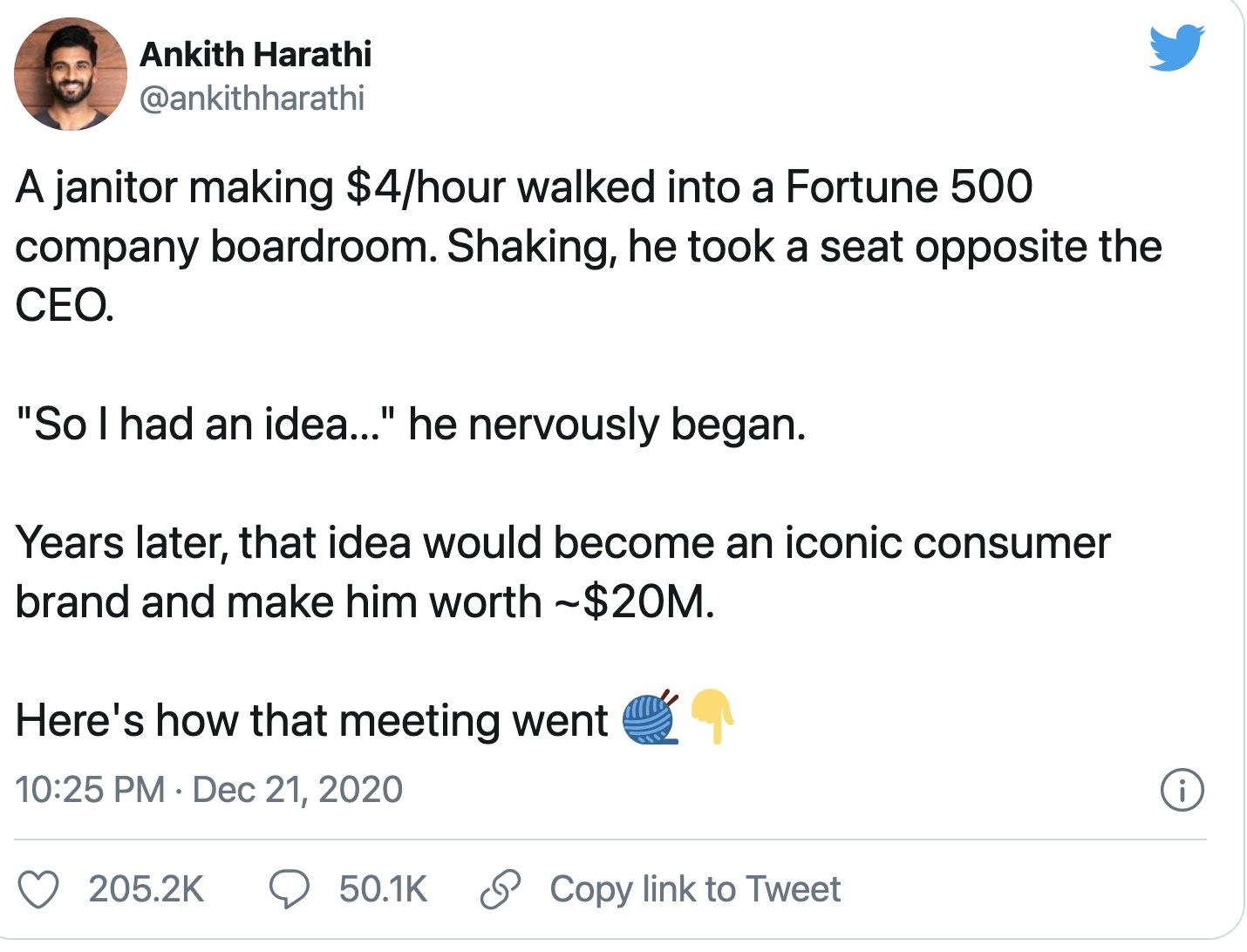Image resolution: width=1247 pixels, height=952 pixels.
Task: Click the word "CEO." in the tweet
Action: pyautogui.click(x=65, y=306)
